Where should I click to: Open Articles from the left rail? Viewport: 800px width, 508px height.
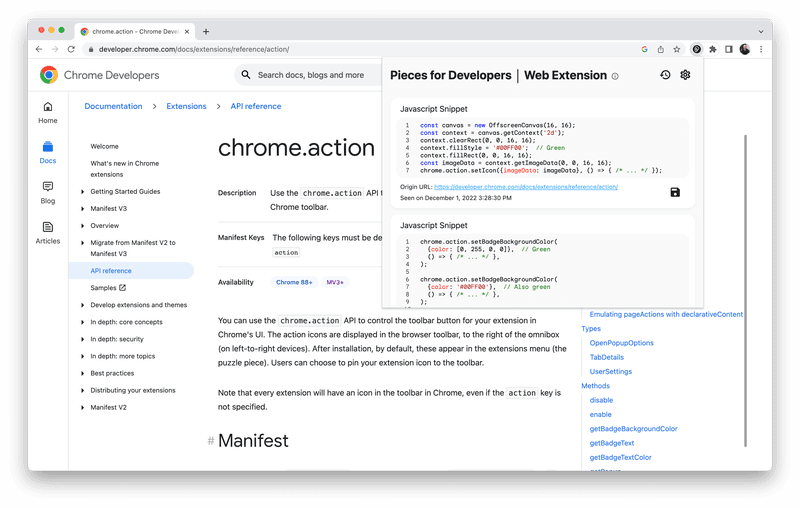coord(48,232)
